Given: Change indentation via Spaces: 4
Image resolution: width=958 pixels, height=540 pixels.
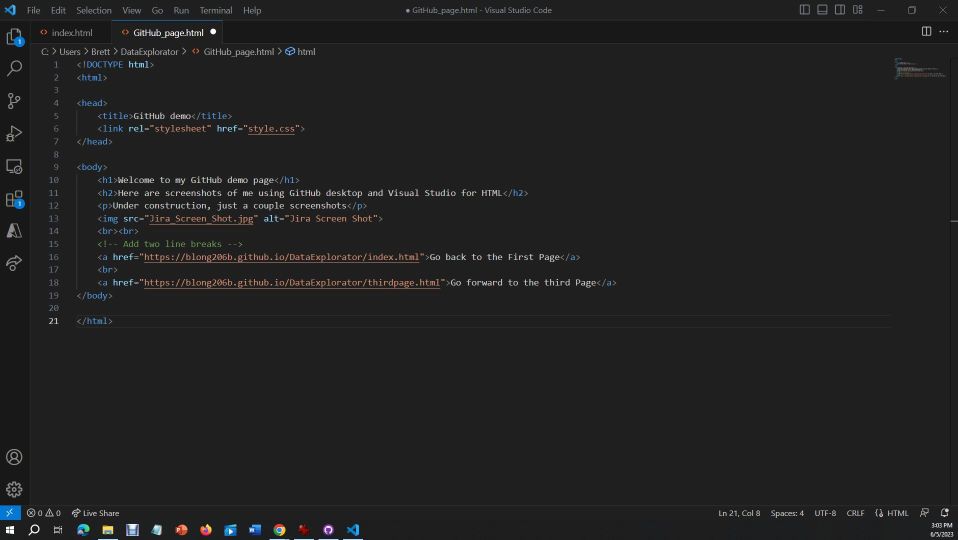Looking at the screenshot, I should coord(787,513).
